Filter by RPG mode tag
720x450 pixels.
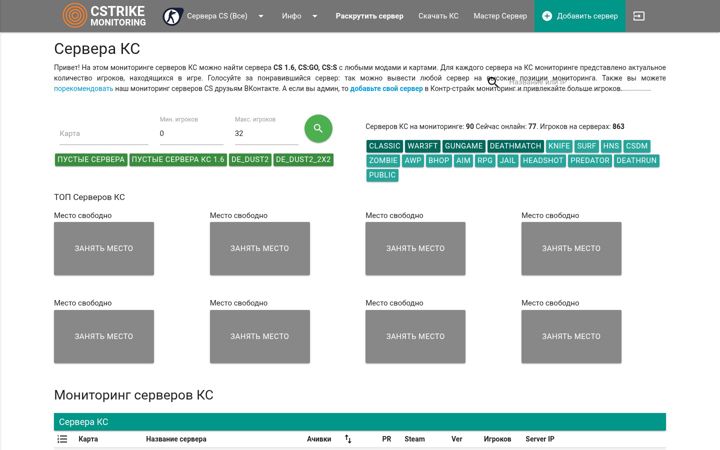[484, 160]
